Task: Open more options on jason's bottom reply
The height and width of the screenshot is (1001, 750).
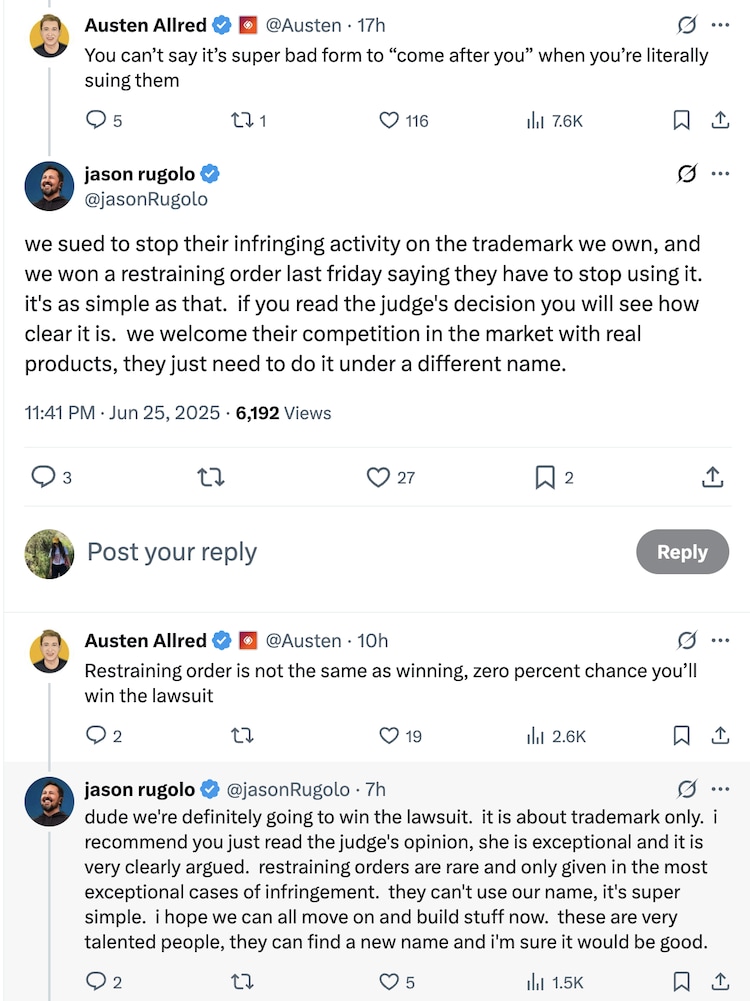Action: (720, 789)
